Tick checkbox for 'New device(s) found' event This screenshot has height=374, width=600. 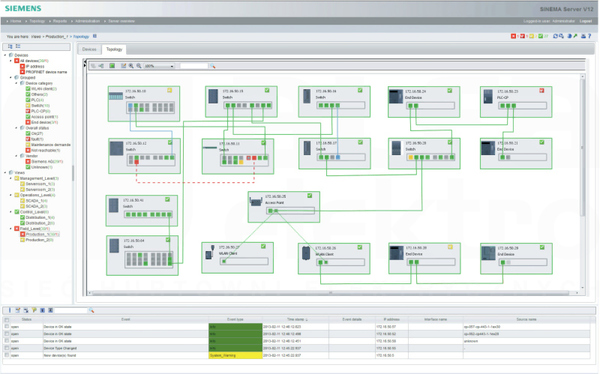click(7, 355)
